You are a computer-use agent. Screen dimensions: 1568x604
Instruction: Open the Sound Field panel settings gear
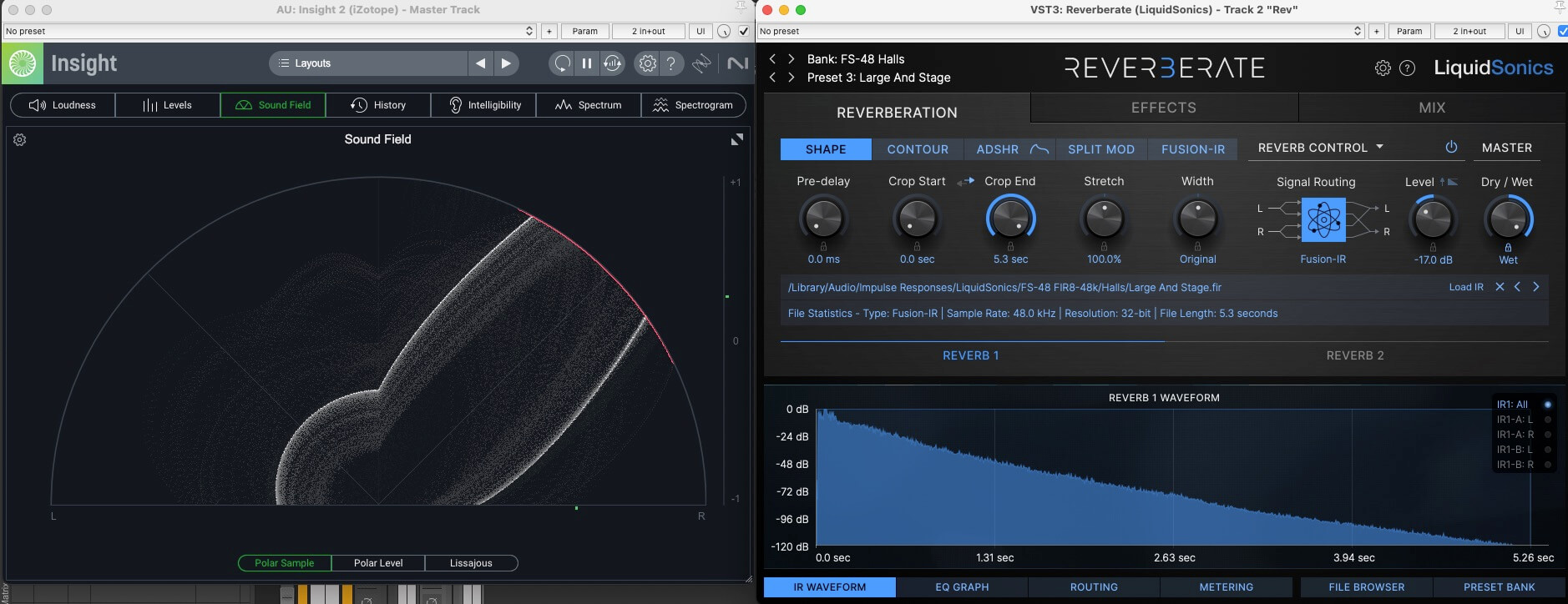pyautogui.click(x=20, y=140)
